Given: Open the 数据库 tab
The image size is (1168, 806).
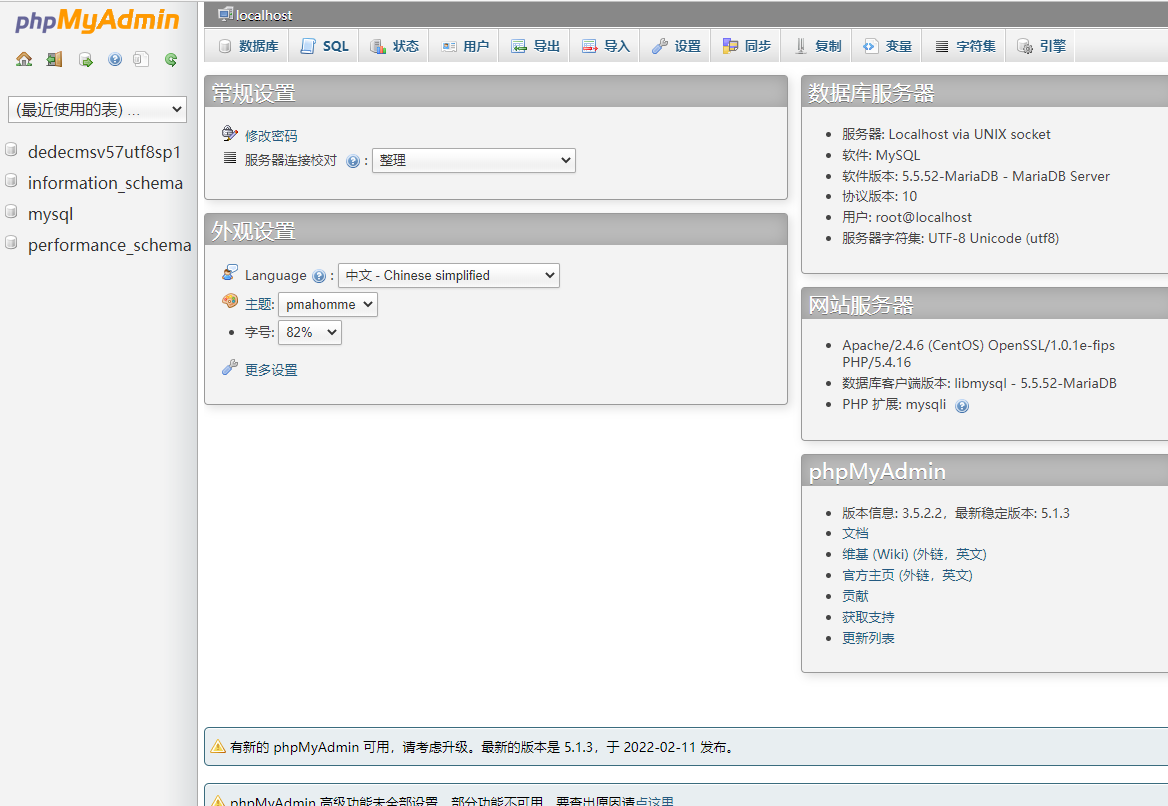Looking at the screenshot, I should (x=248, y=46).
